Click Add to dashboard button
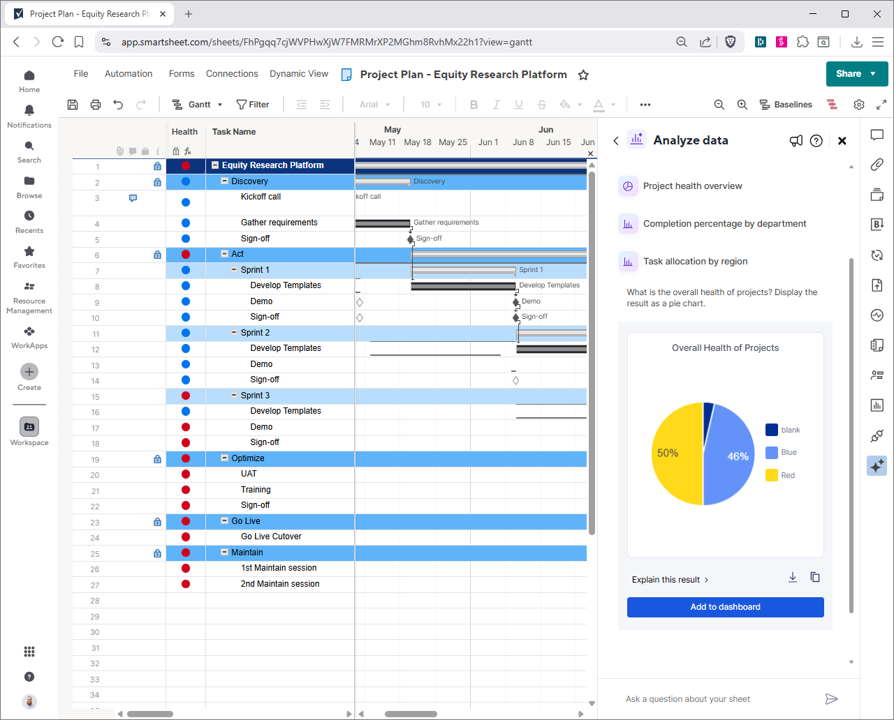 tap(725, 607)
